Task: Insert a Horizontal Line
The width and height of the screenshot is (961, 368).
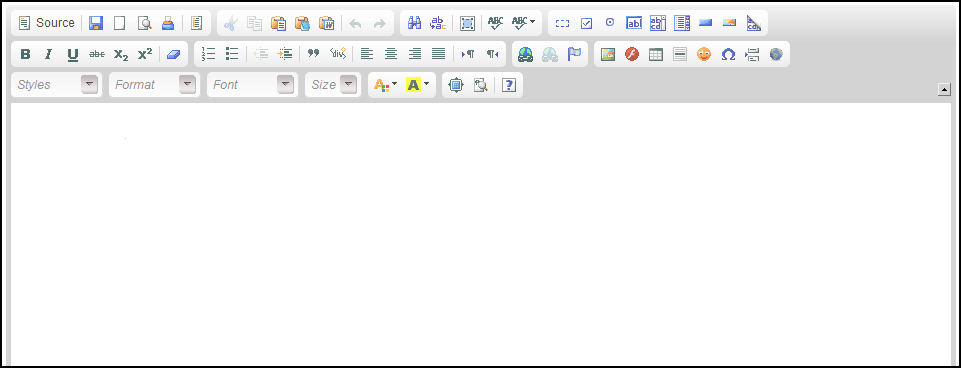Action: (x=680, y=54)
